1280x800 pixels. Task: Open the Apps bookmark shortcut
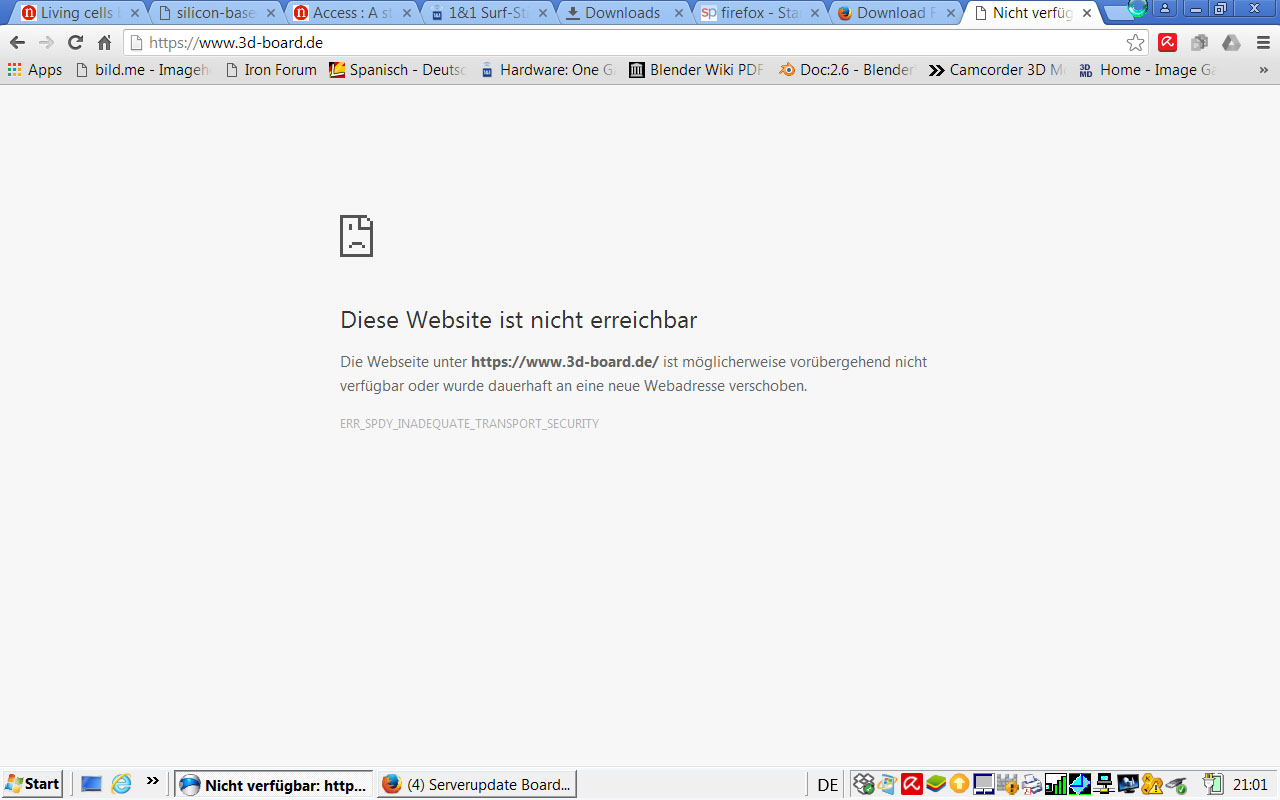(x=35, y=70)
